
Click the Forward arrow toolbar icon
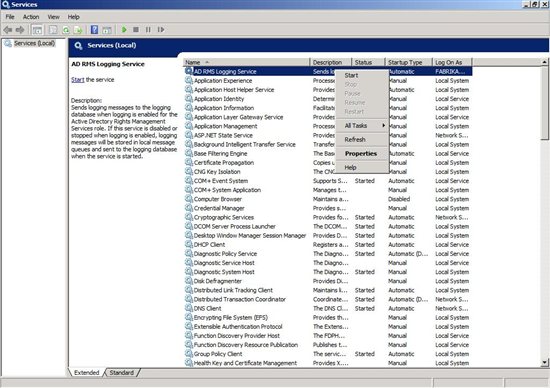point(20,30)
